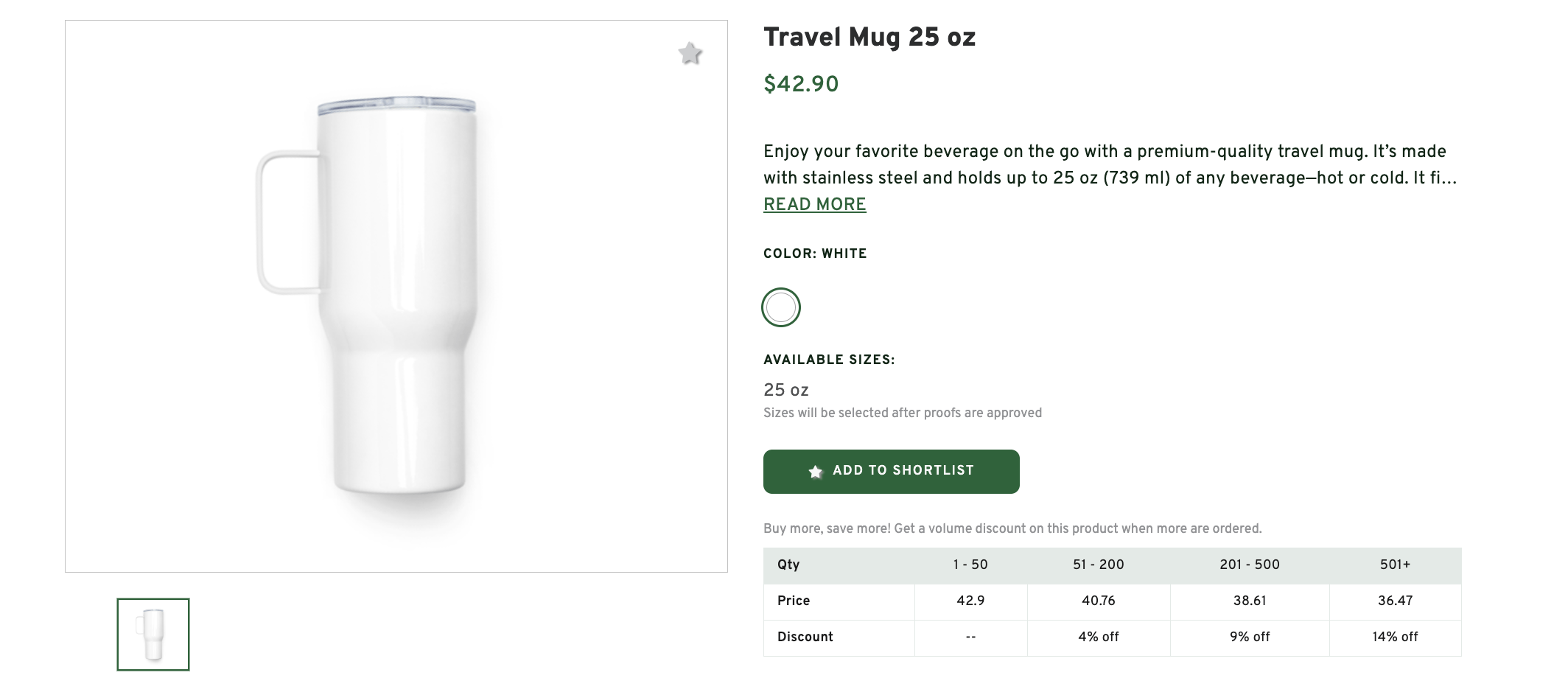Click the AVAILABLE SIZES heading
The height and width of the screenshot is (681, 1568).
point(828,360)
